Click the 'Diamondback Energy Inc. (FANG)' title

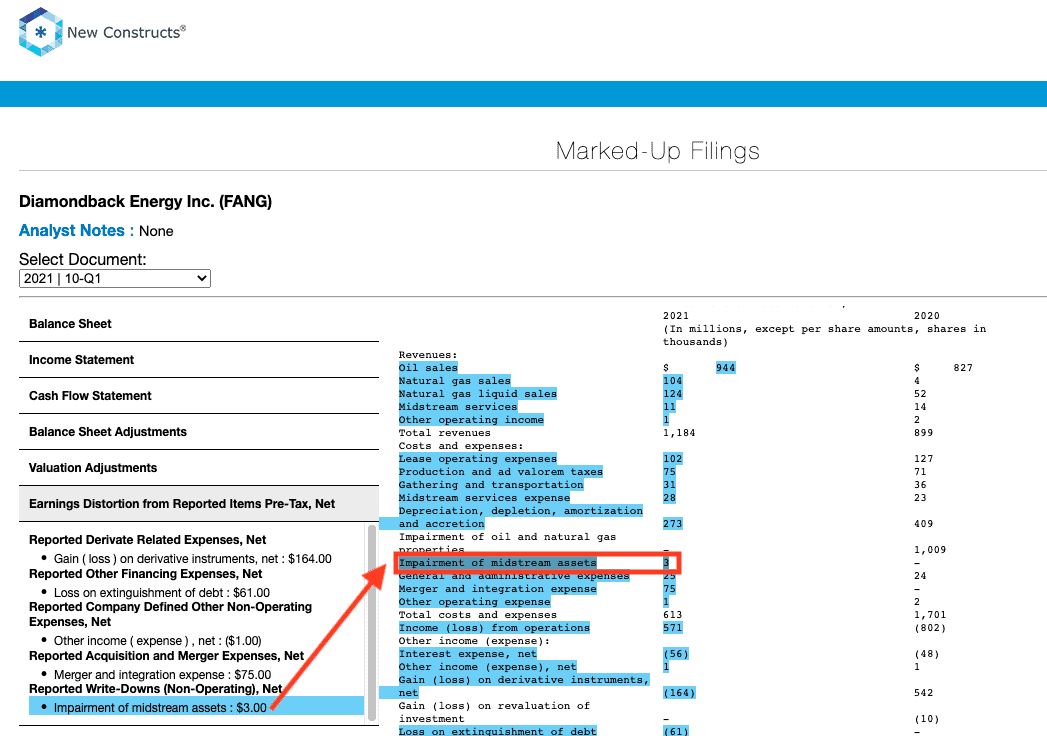[x=146, y=202]
